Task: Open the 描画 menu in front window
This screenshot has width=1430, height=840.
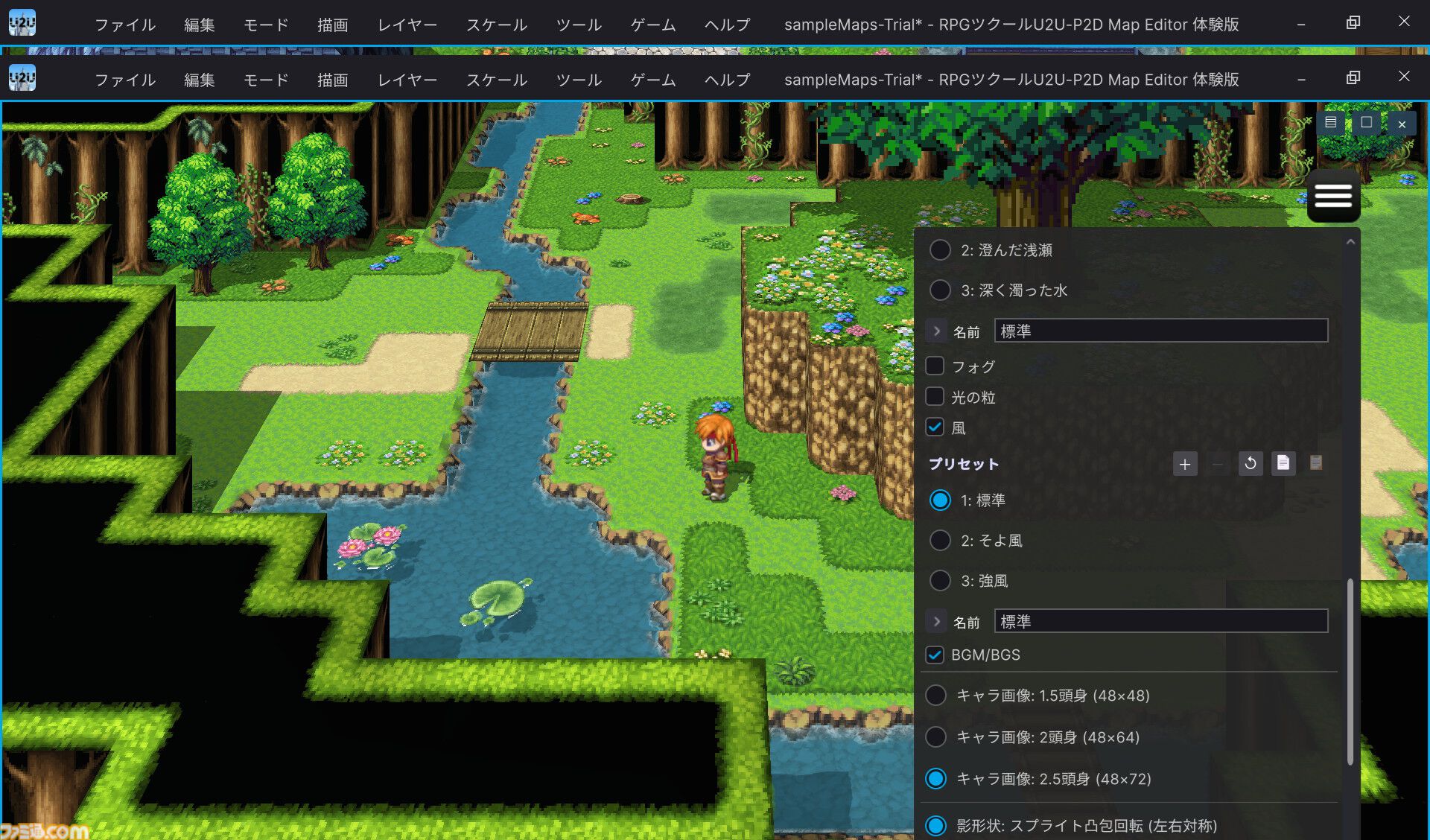Action: click(x=333, y=80)
